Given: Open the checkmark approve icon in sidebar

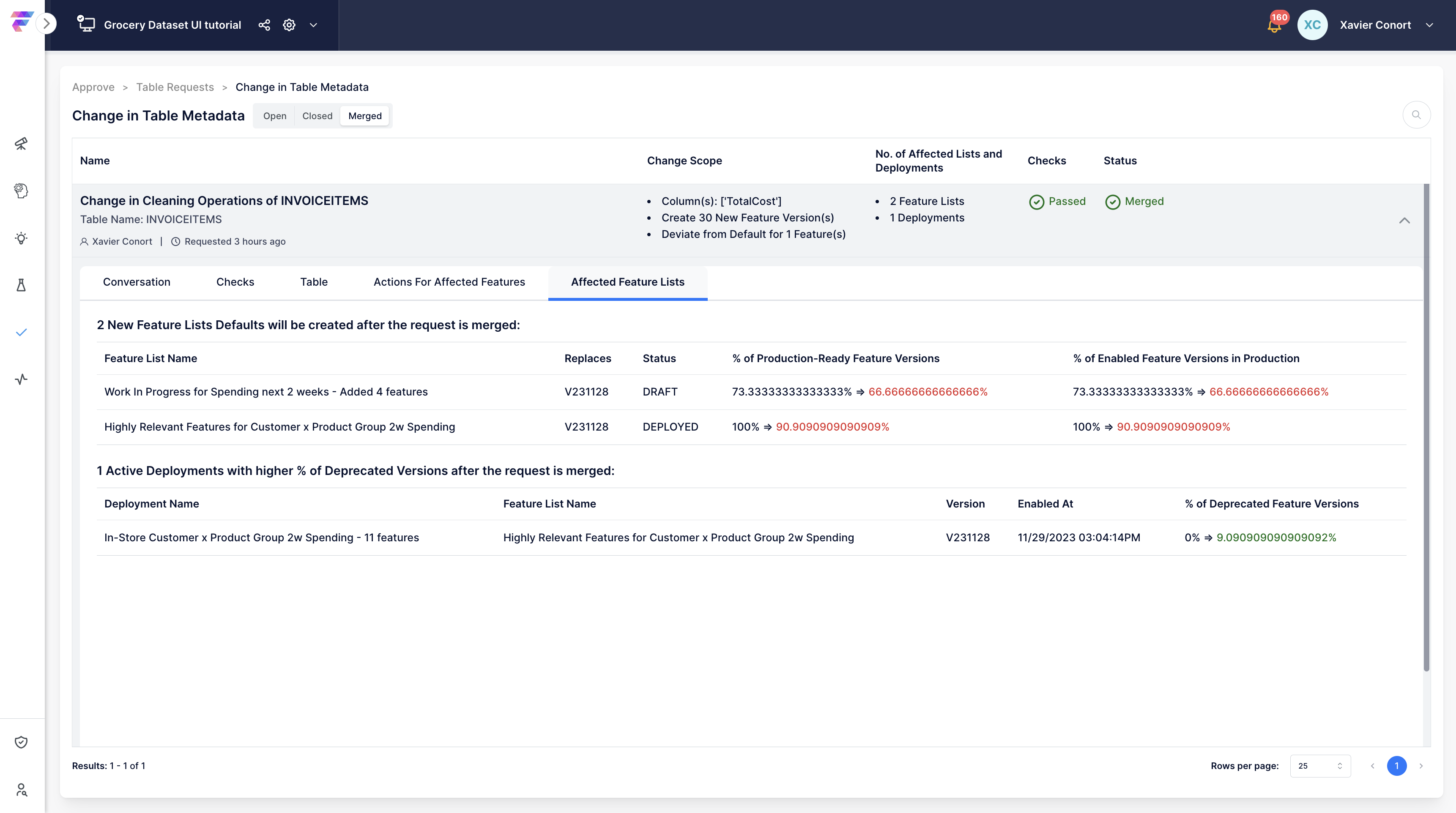Looking at the screenshot, I should (22, 332).
